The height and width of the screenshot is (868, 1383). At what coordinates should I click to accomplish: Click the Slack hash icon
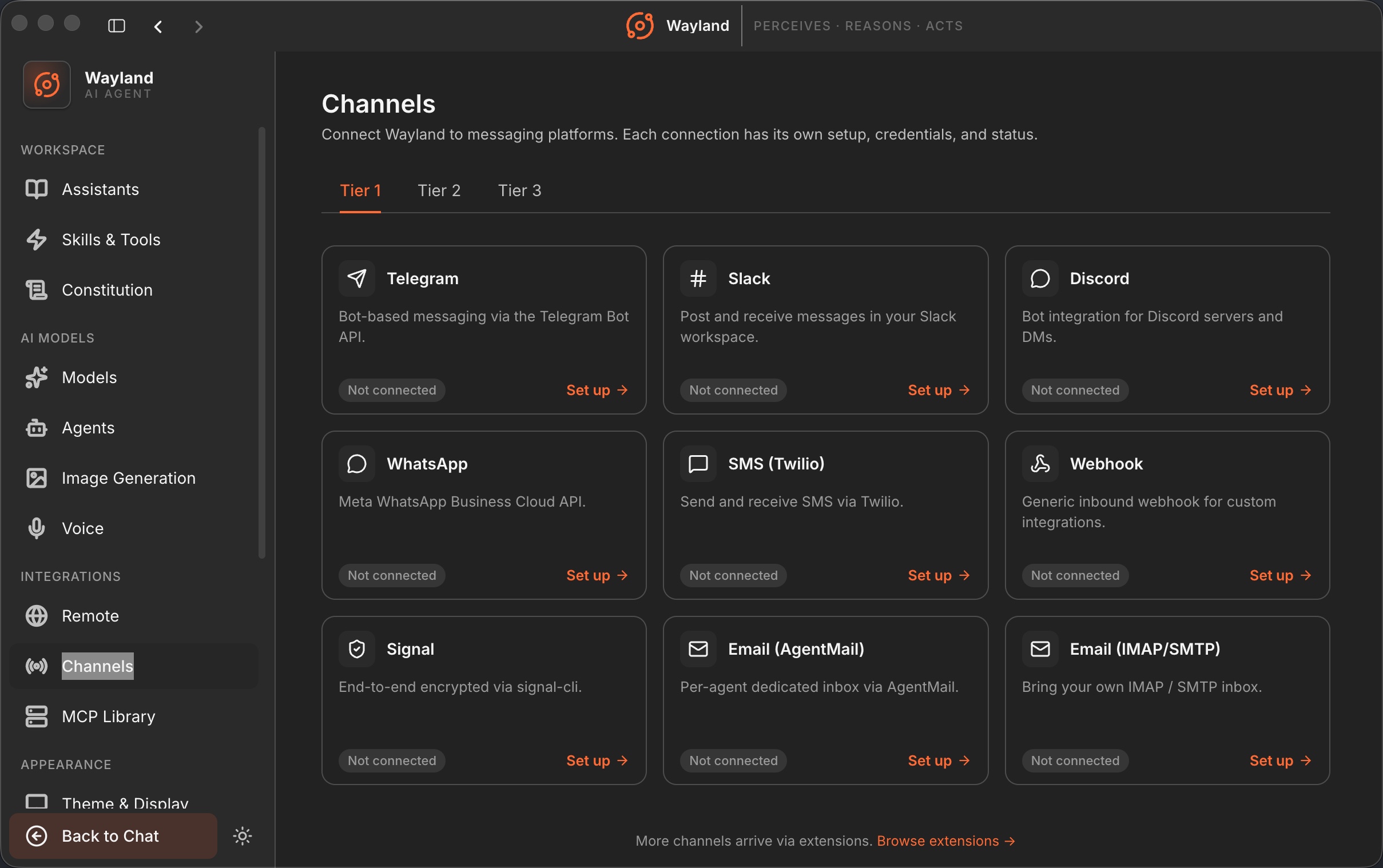pos(698,278)
